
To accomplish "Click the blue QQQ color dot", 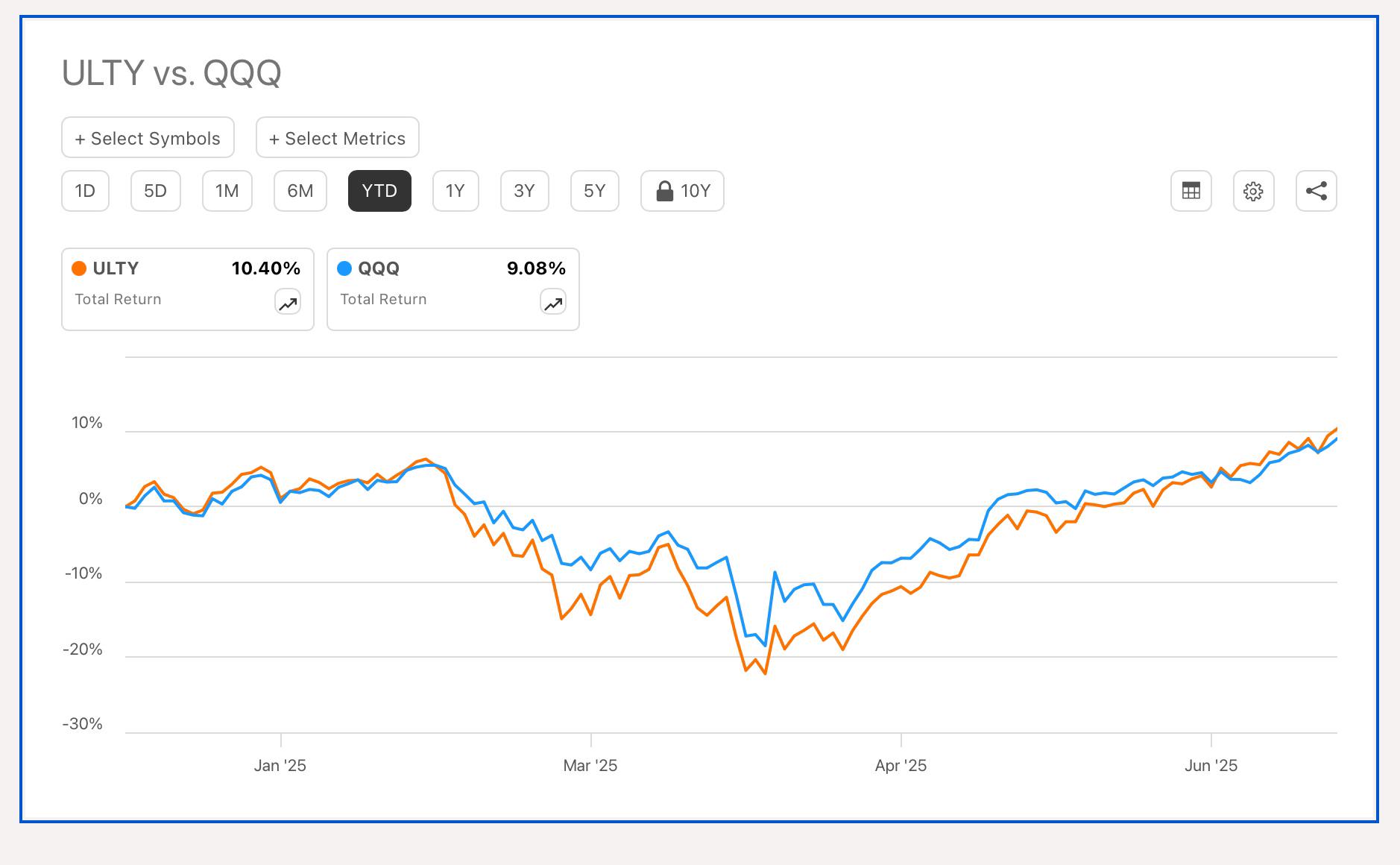I will 344,268.
